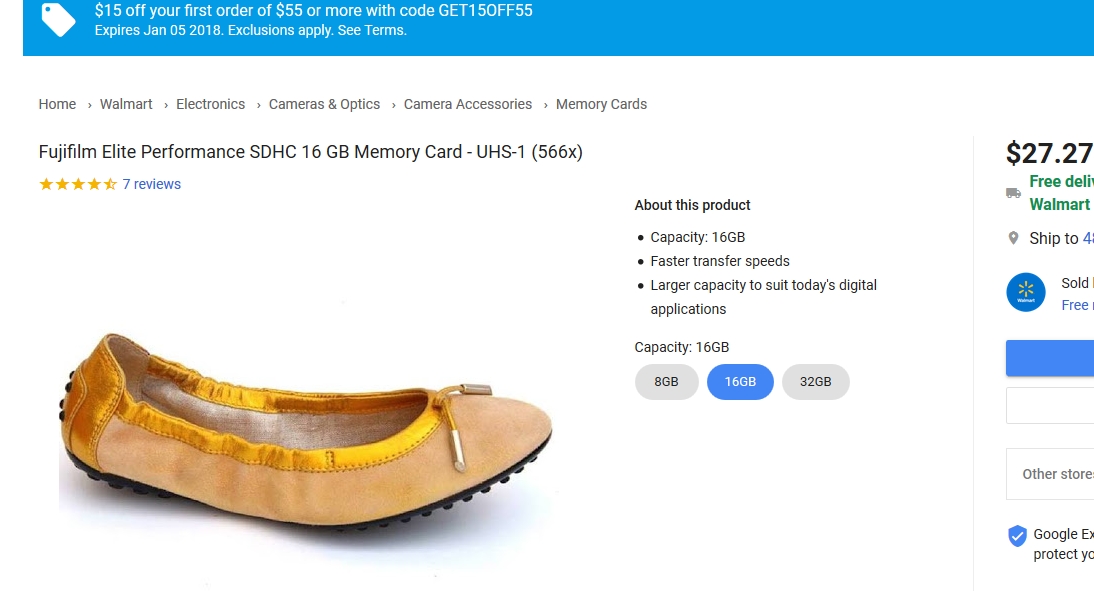This screenshot has width=1094, height=591.
Task: Click the white button below blue button
Action: click(x=1050, y=406)
